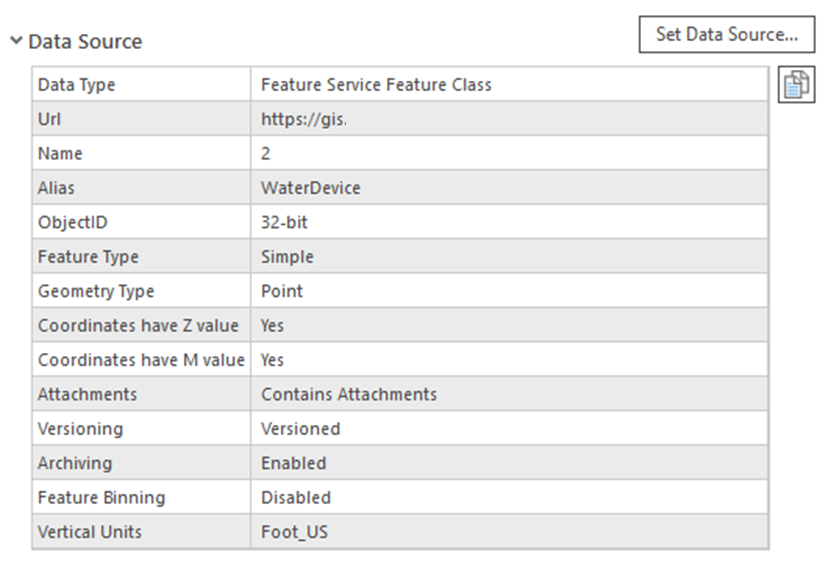Select the Archiving Enabled value
Screen dimensions: 837x563
294,463
